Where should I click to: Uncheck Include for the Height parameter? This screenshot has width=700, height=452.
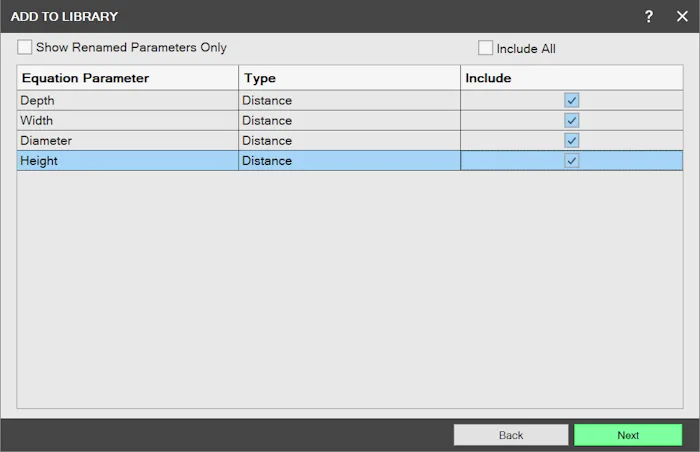pyautogui.click(x=571, y=161)
